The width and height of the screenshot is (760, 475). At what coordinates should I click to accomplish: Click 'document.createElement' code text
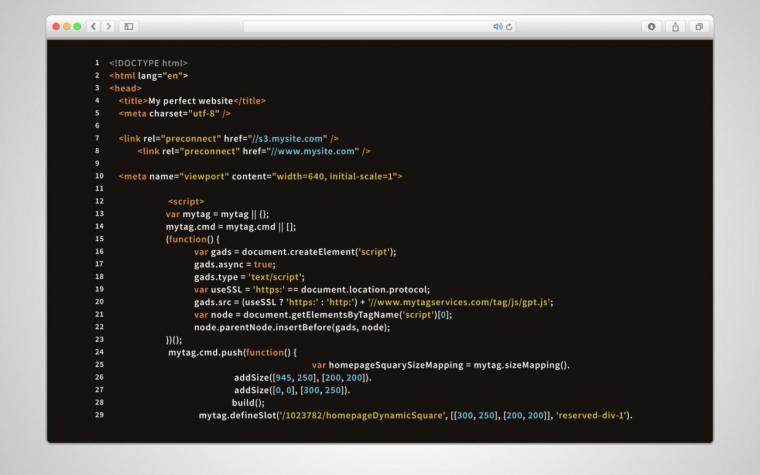(x=299, y=252)
